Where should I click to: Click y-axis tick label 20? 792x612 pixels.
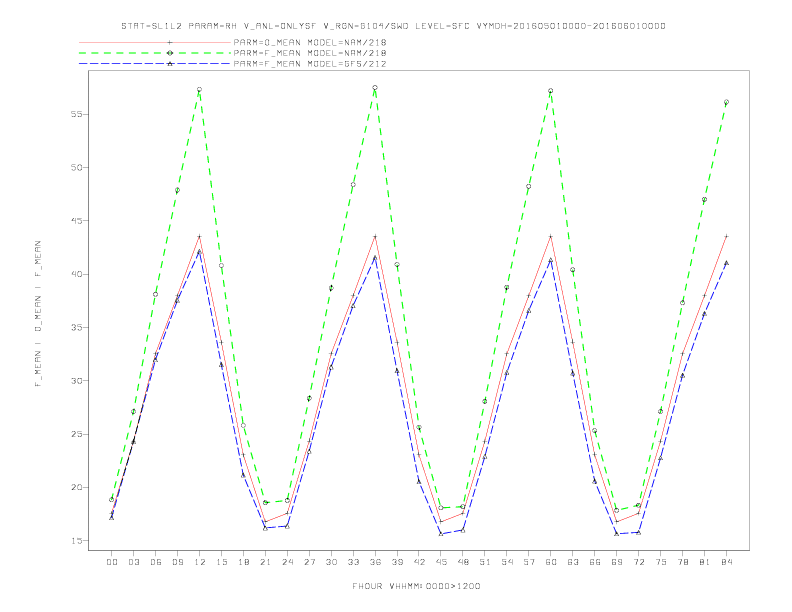pyautogui.click(x=76, y=487)
